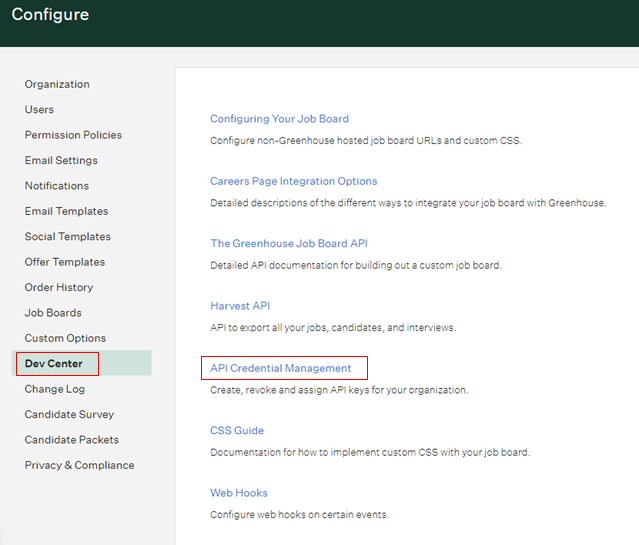Follow The Greenhouse Job Board API link
This screenshot has height=545, width=639.
click(289, 243)
